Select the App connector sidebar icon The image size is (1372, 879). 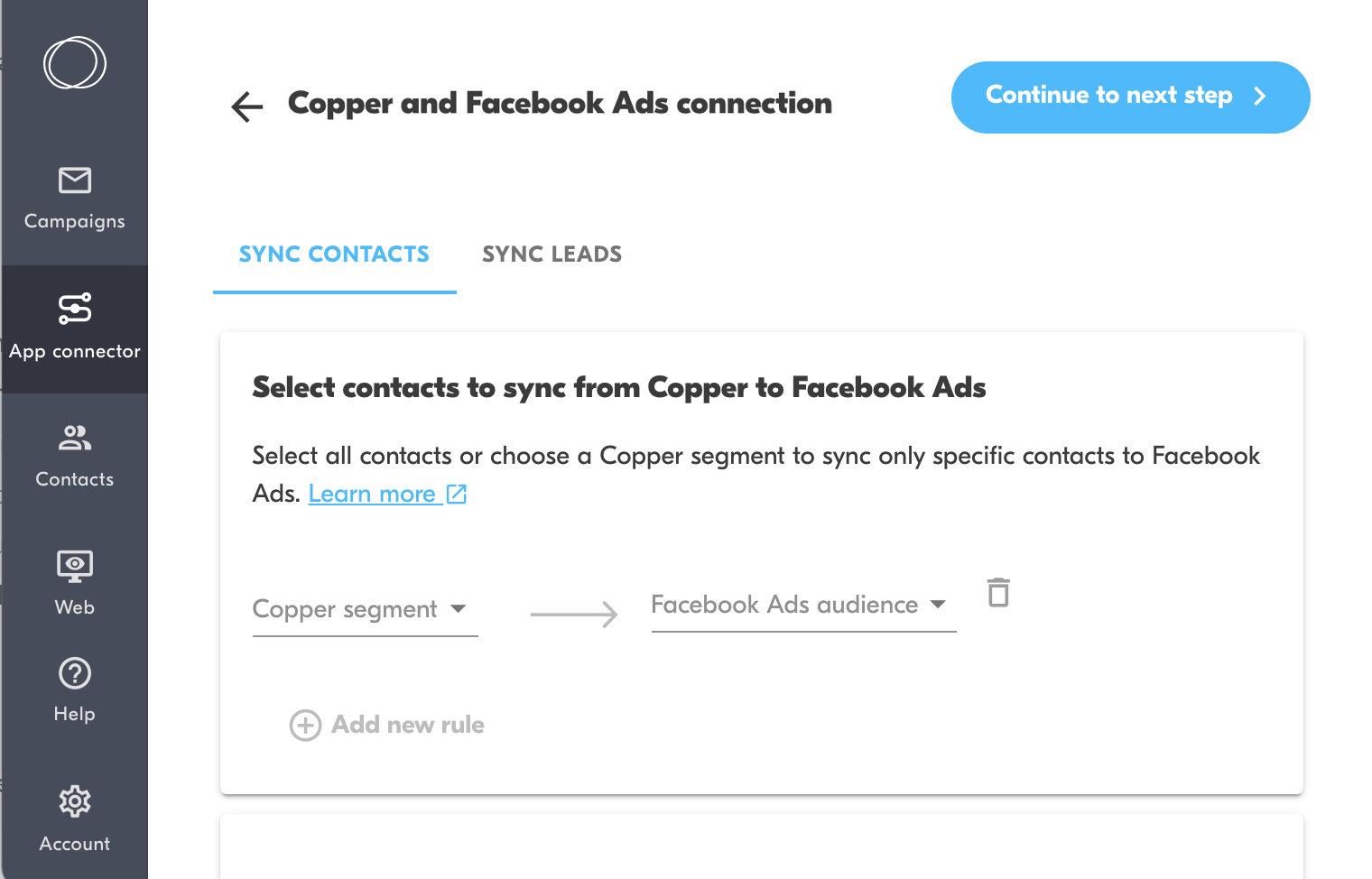(75, 309)
